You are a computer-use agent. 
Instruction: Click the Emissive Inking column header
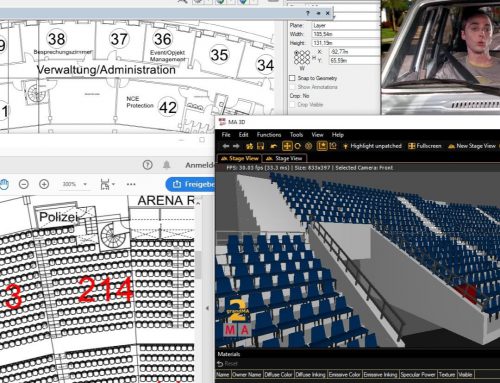point(380,375)
